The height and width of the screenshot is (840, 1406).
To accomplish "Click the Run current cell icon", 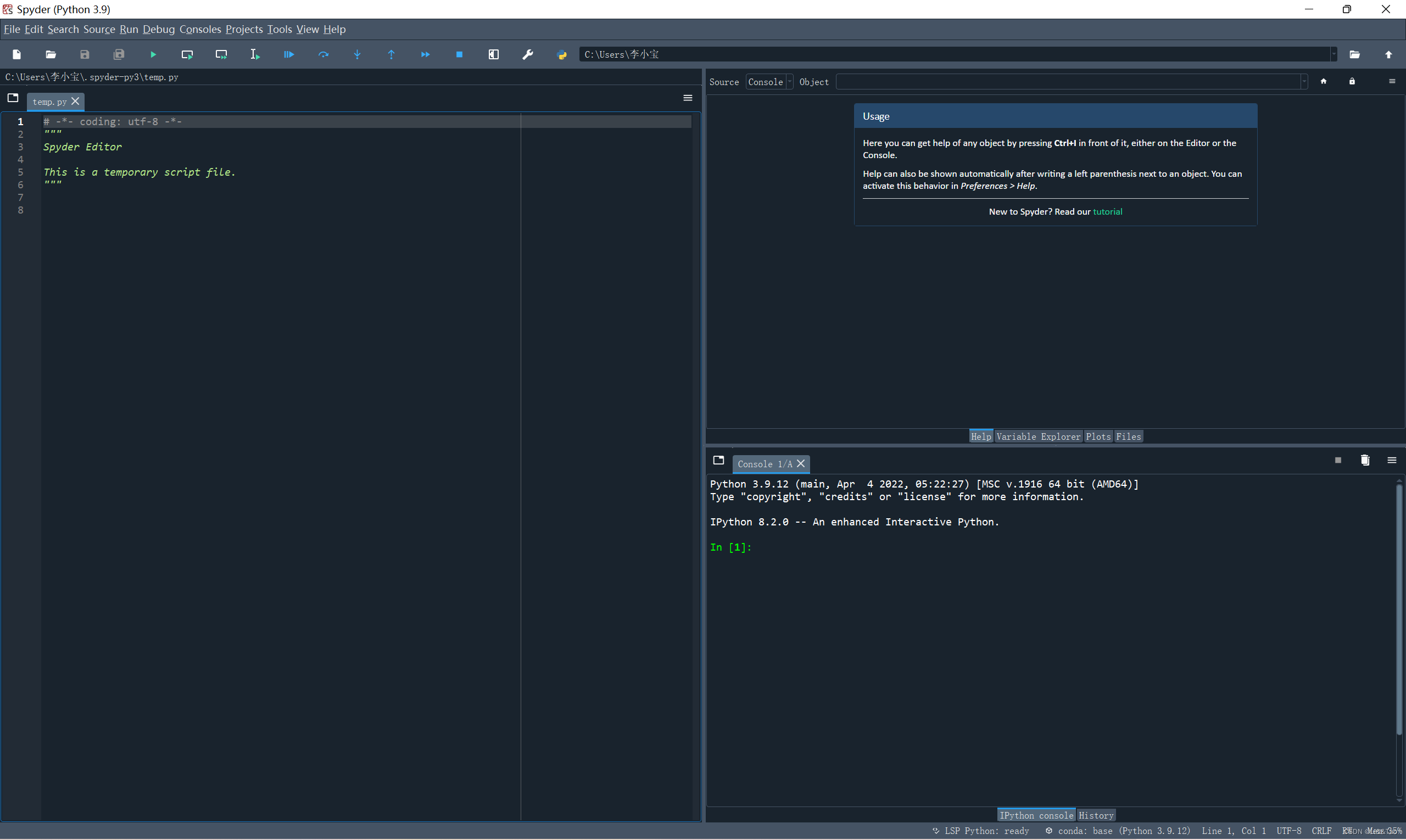I will click(x=187, y=54).
